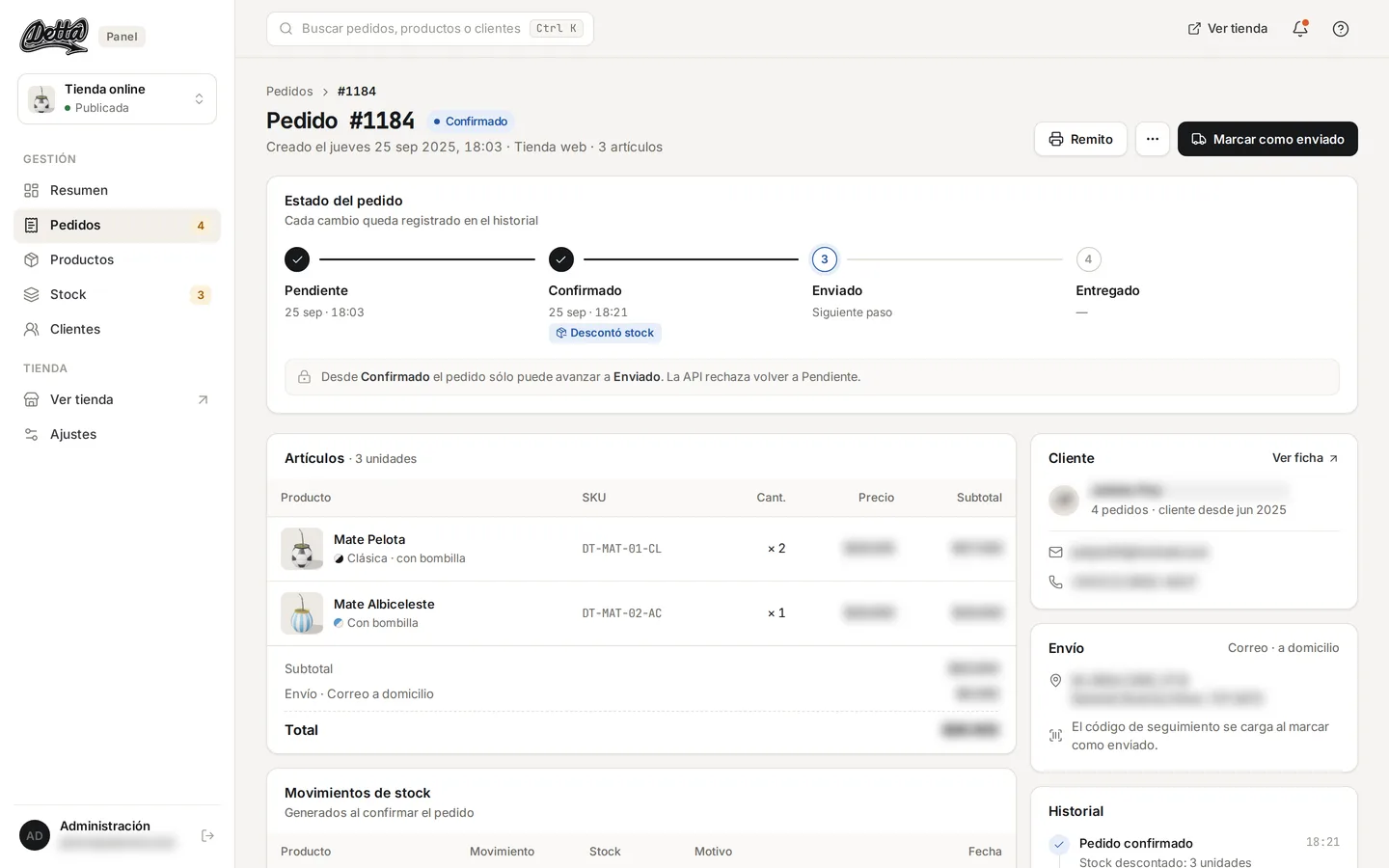The height and width of the screenshot is (868, 1389).
Task: Click step 3 Enviado circle
Action: [825, 259]
